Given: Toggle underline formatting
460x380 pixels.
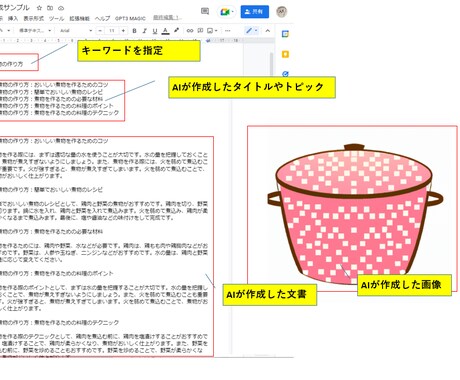Looking at the screenshot, I should point(155,31).
